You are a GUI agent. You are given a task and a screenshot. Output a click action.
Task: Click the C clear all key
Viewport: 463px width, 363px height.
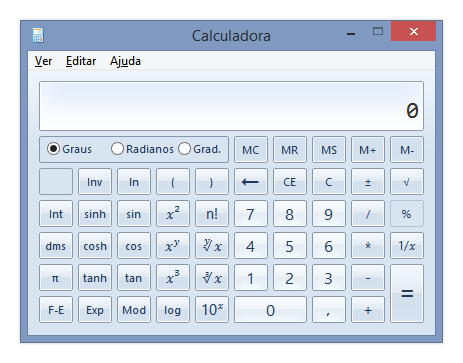tap(329, 182)
